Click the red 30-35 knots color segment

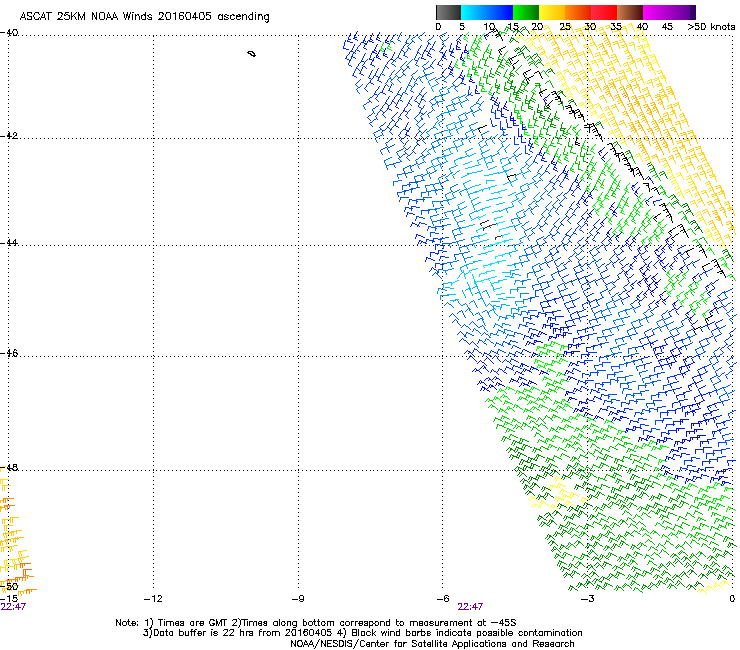(x=604, y=12)
